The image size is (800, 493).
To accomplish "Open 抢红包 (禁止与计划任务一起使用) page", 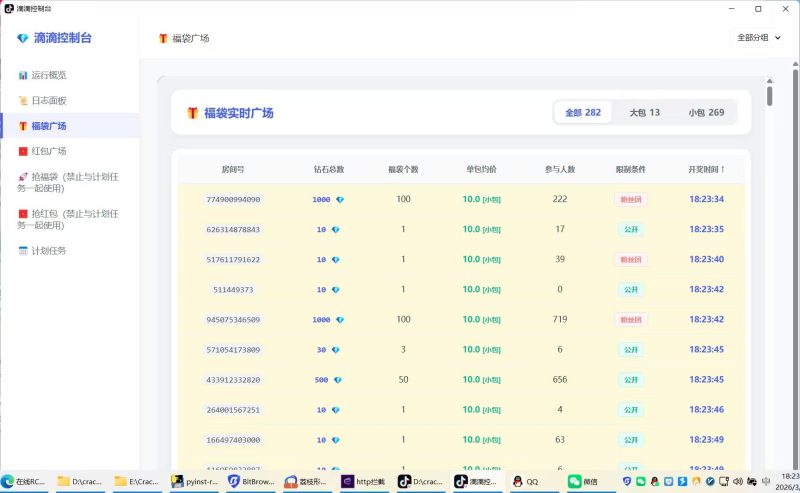I will point(69,219).
